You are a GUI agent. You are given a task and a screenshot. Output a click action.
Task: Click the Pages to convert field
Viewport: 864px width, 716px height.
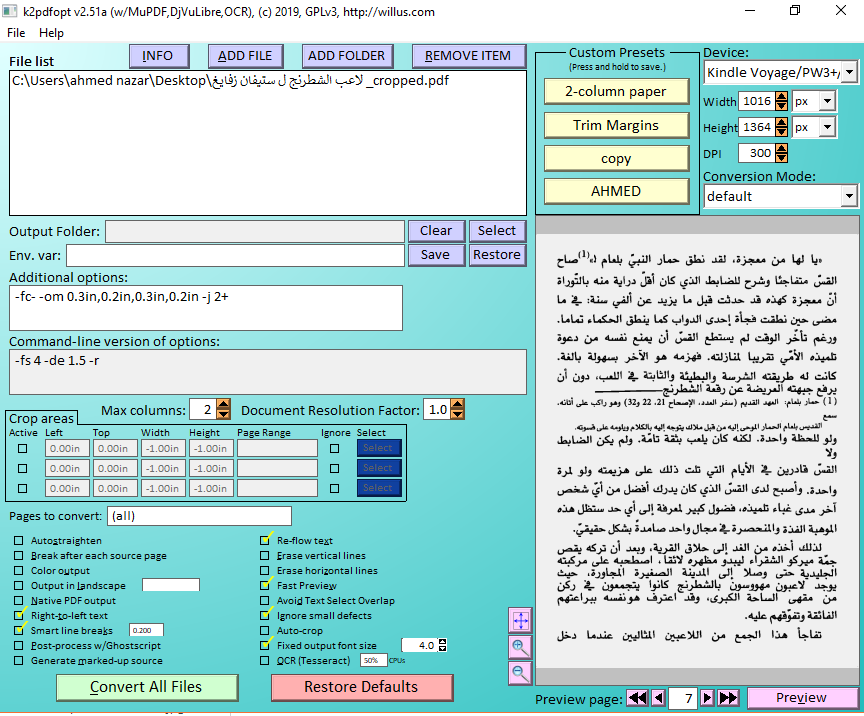[199, 516]
